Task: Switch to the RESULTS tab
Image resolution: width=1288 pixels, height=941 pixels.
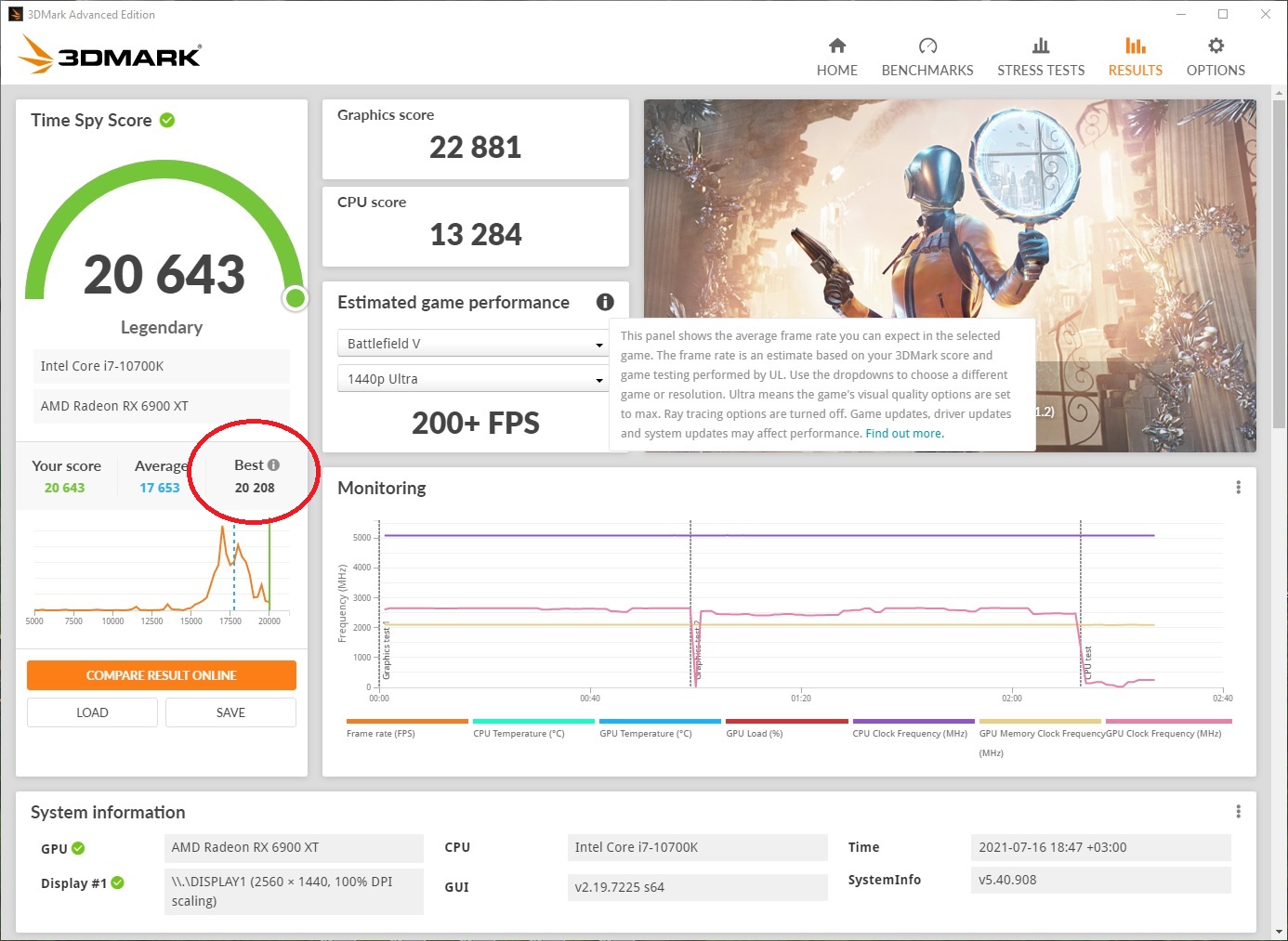Action: (x=1135, y=58)
